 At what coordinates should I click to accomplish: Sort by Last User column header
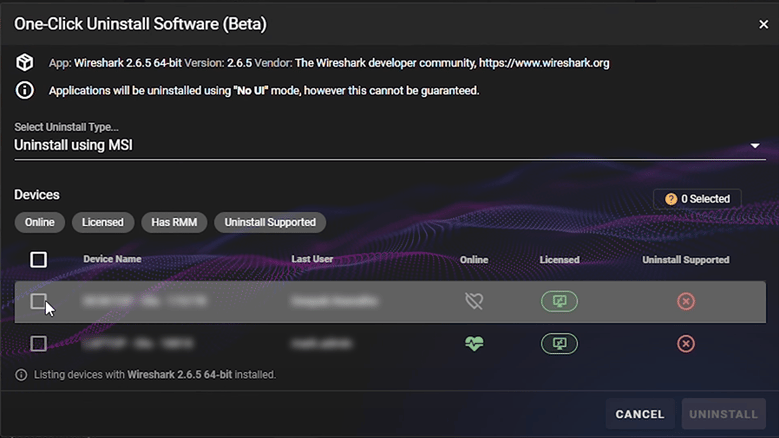(x=312, y=259)
